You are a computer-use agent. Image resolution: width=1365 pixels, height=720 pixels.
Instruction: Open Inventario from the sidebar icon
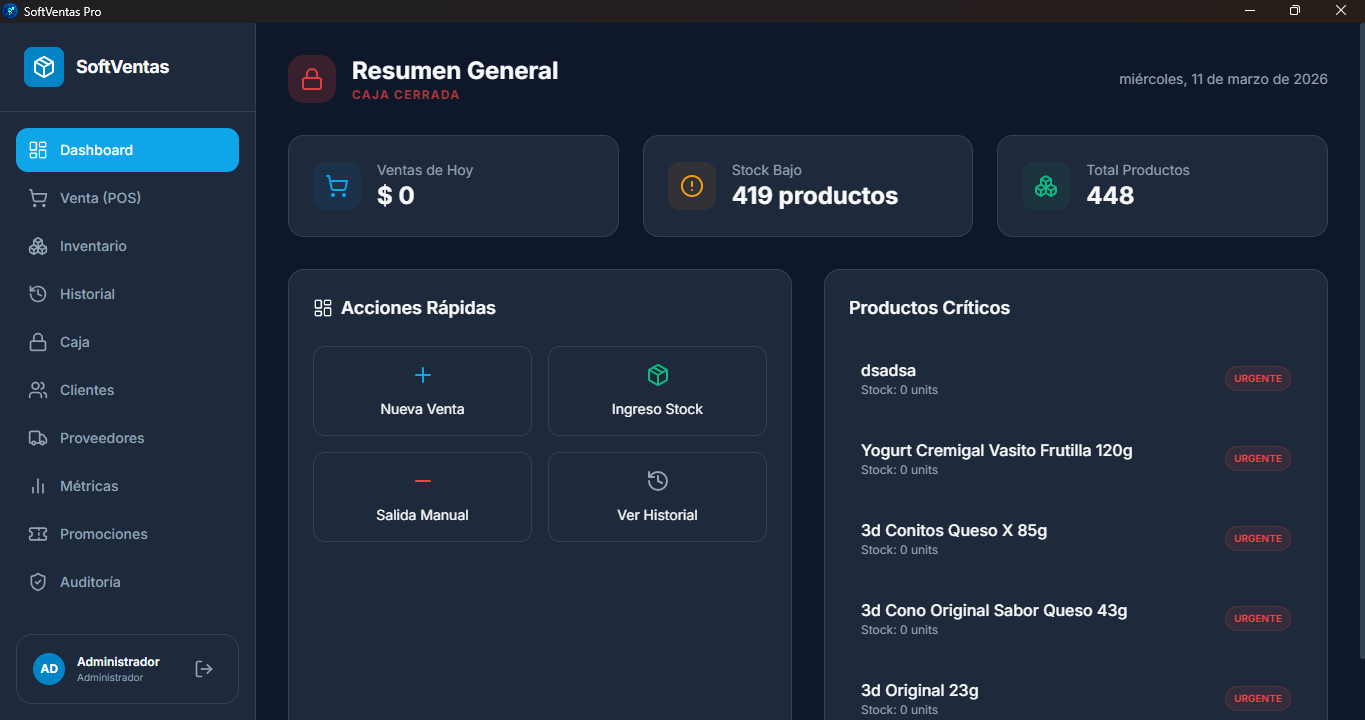38,245
